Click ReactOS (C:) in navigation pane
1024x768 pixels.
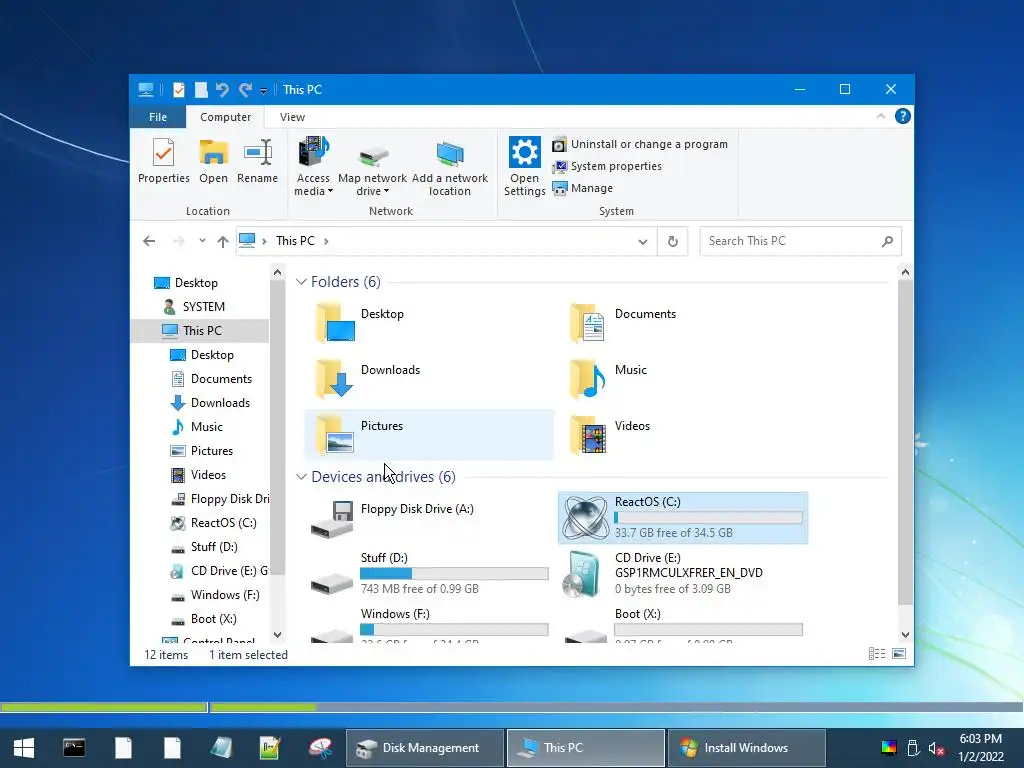coord(223,523)
